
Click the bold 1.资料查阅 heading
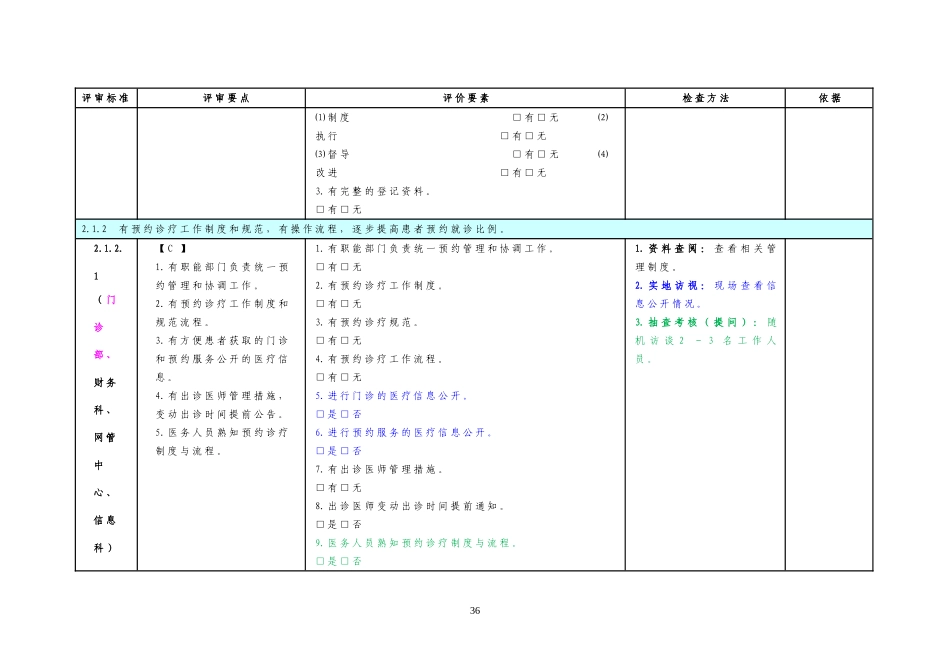coord(670,248)
